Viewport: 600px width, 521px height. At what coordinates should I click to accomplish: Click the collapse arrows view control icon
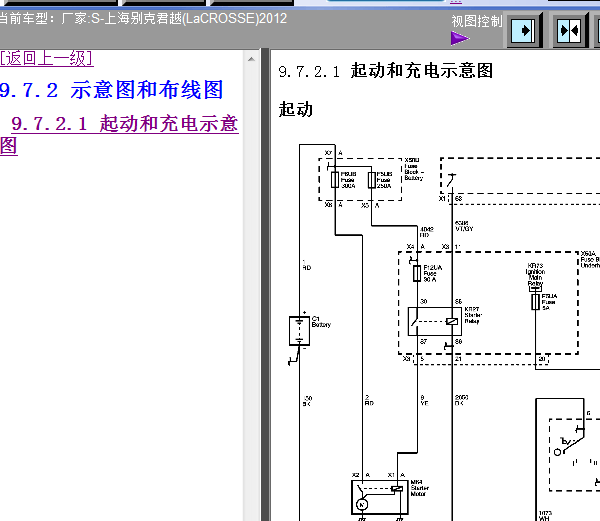(569, 31)
